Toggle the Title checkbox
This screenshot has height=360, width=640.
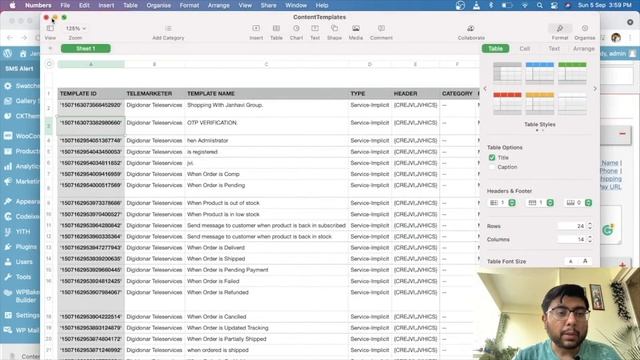point(492,158)
